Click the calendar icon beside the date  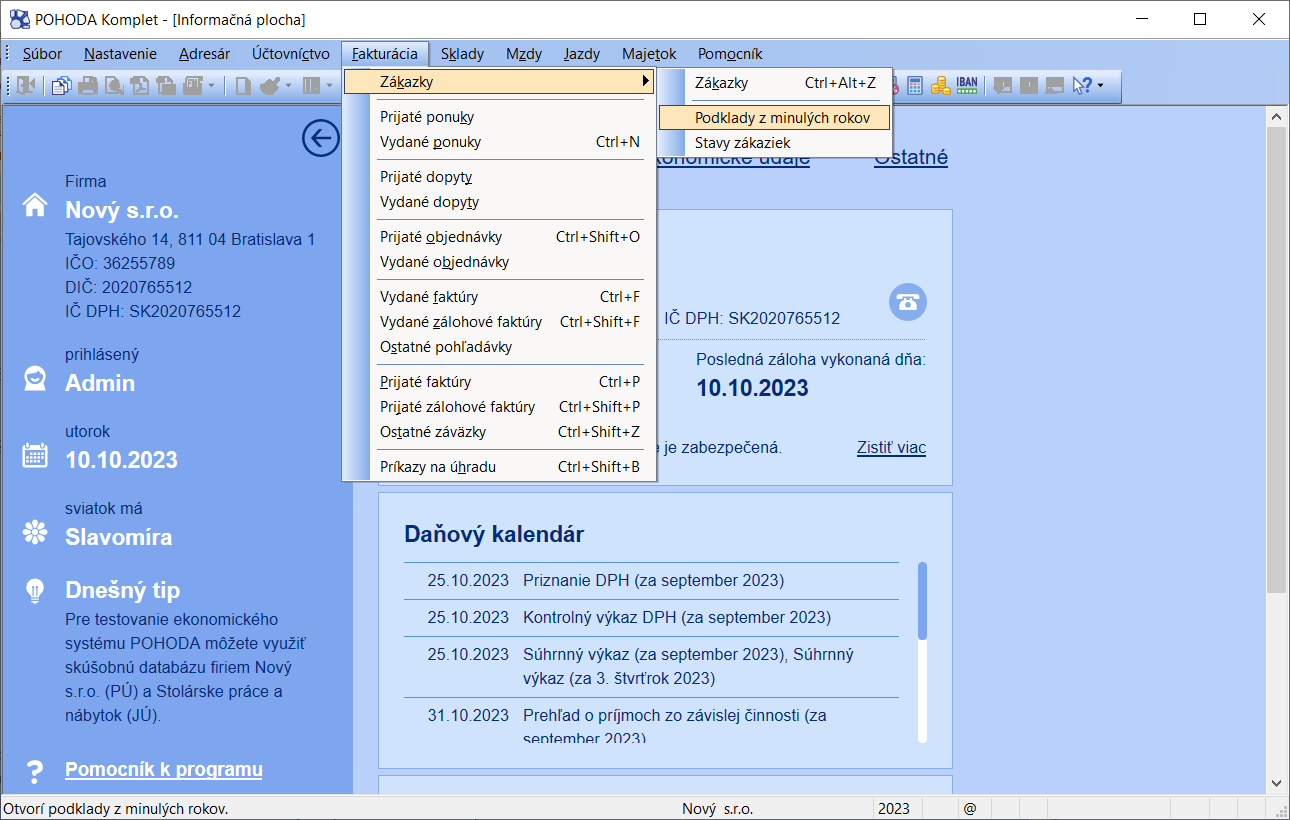click(35, 456)
